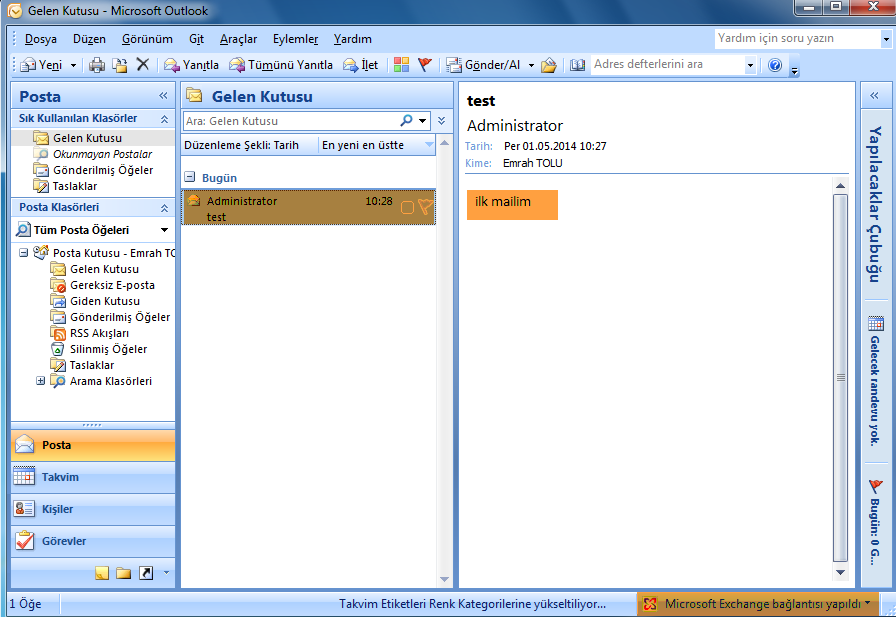Click the İlet forward button
This screenshot has width=896, height=617.
click(361, 65)
